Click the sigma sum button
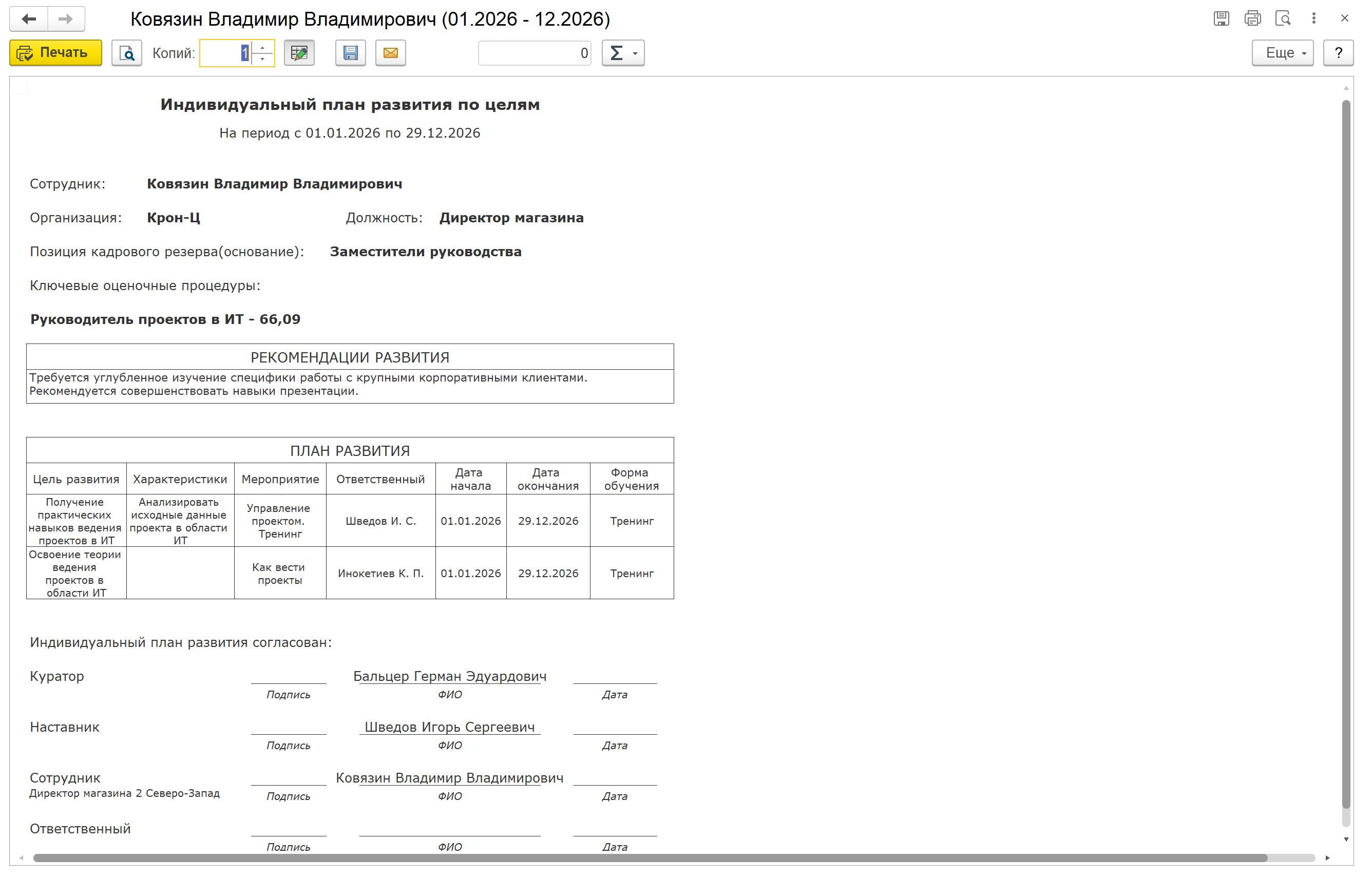1372x877 pixels. coord(617,53)
